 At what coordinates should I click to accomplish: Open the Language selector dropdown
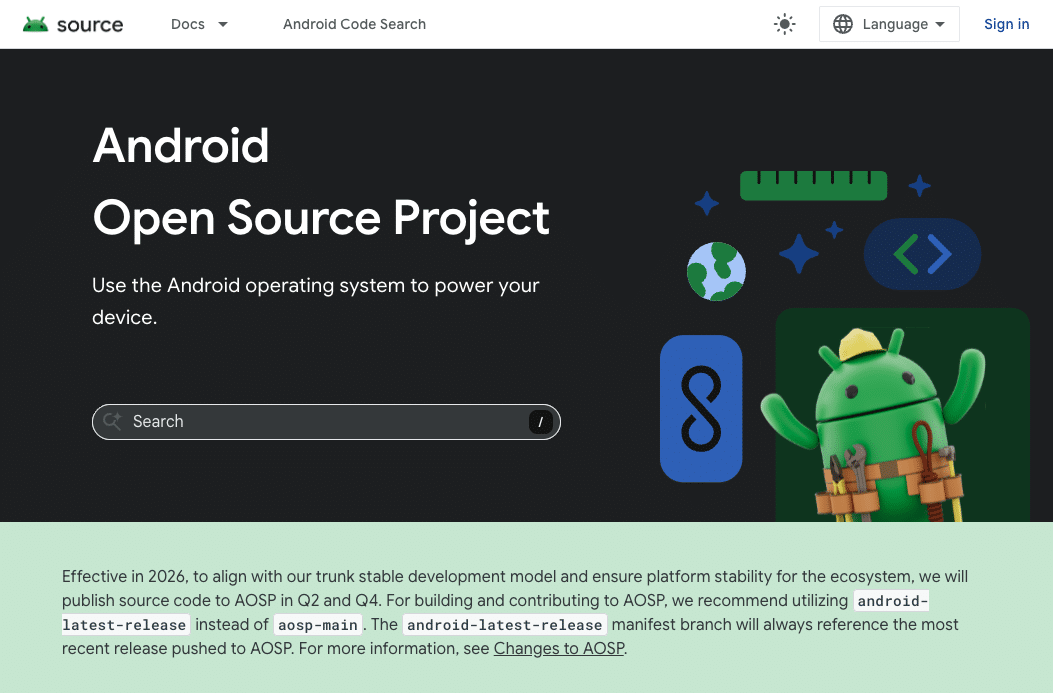tap(888, 23)
